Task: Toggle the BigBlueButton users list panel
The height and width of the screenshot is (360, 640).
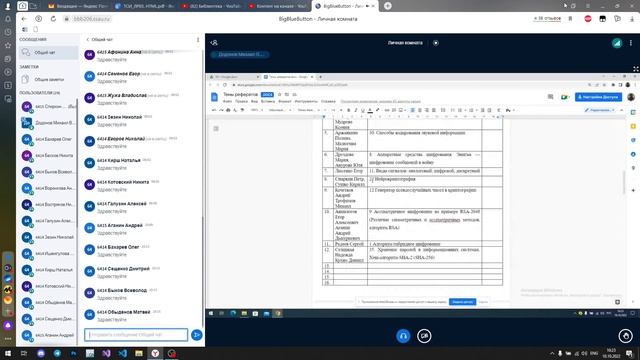Action: (214, 42)
